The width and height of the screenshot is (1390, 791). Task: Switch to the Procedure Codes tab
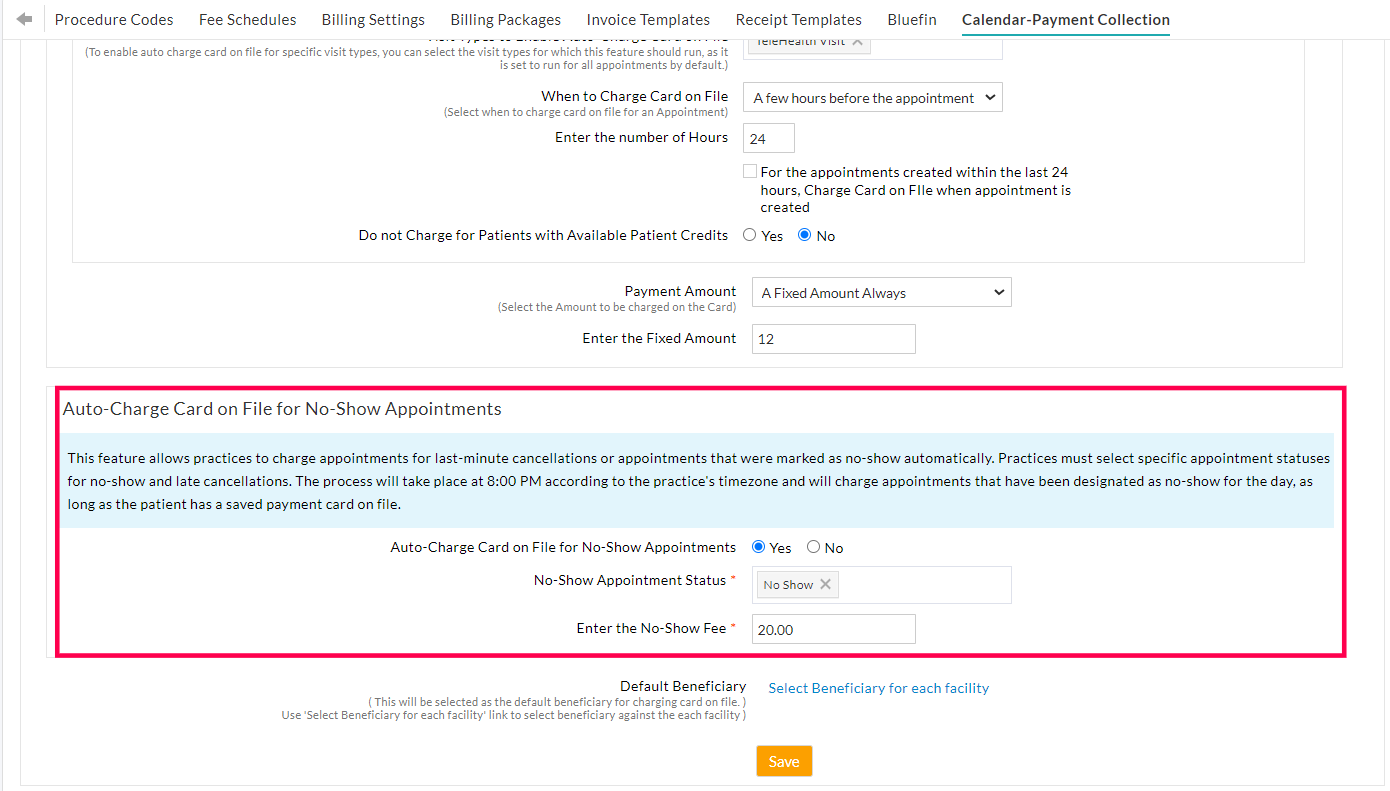(113, 19)
